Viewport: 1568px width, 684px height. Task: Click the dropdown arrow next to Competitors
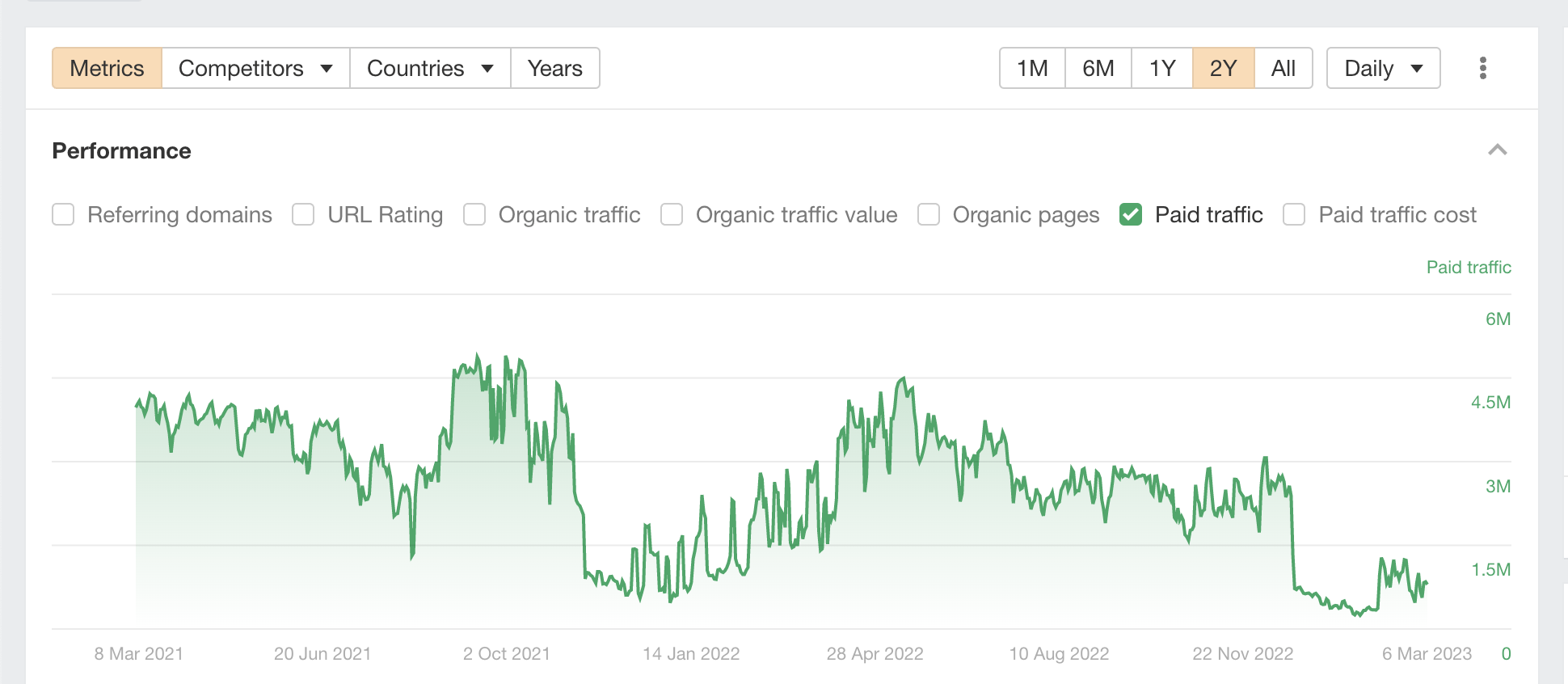tap(327, 69)
